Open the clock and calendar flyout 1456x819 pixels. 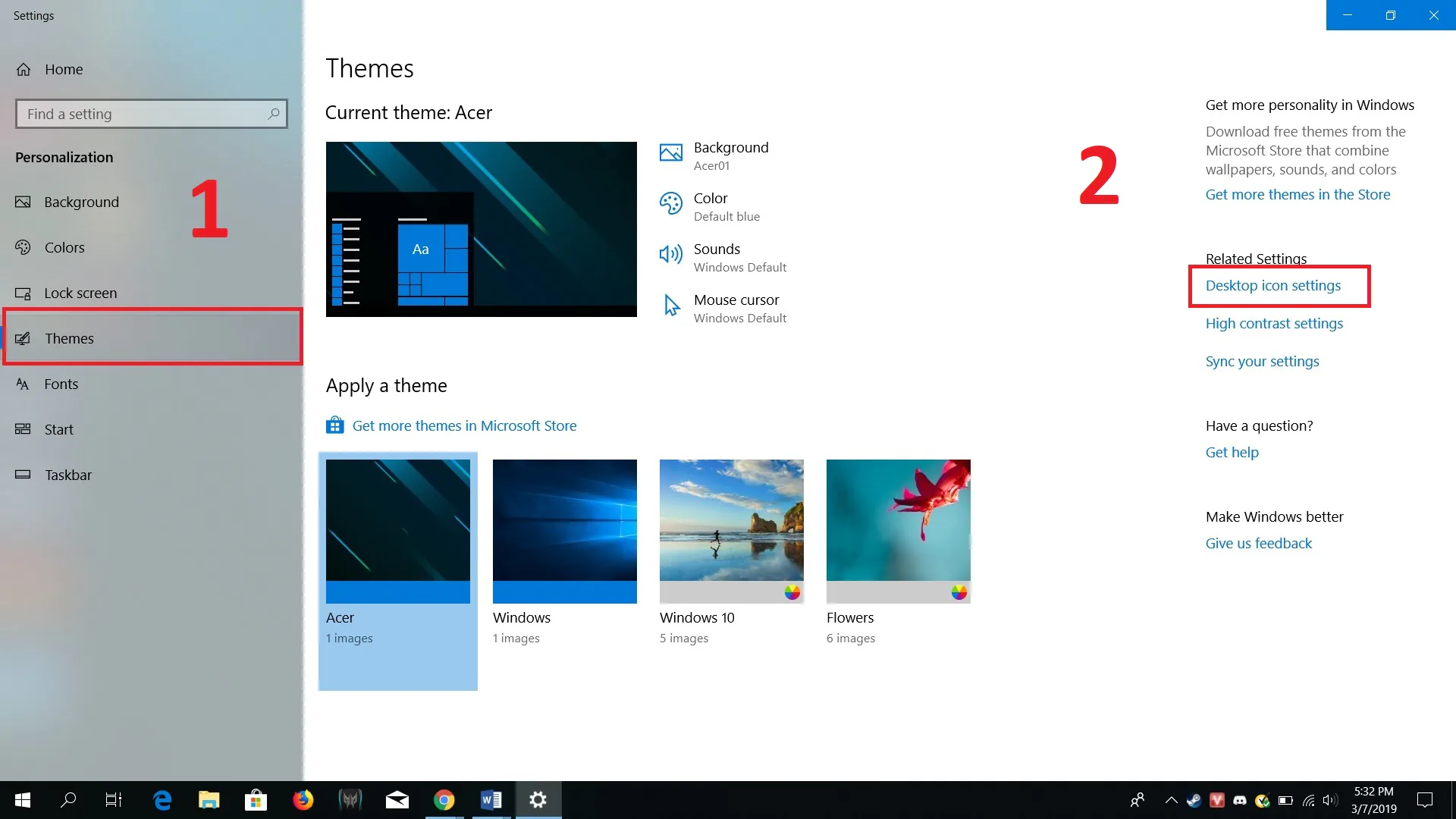1373,800
